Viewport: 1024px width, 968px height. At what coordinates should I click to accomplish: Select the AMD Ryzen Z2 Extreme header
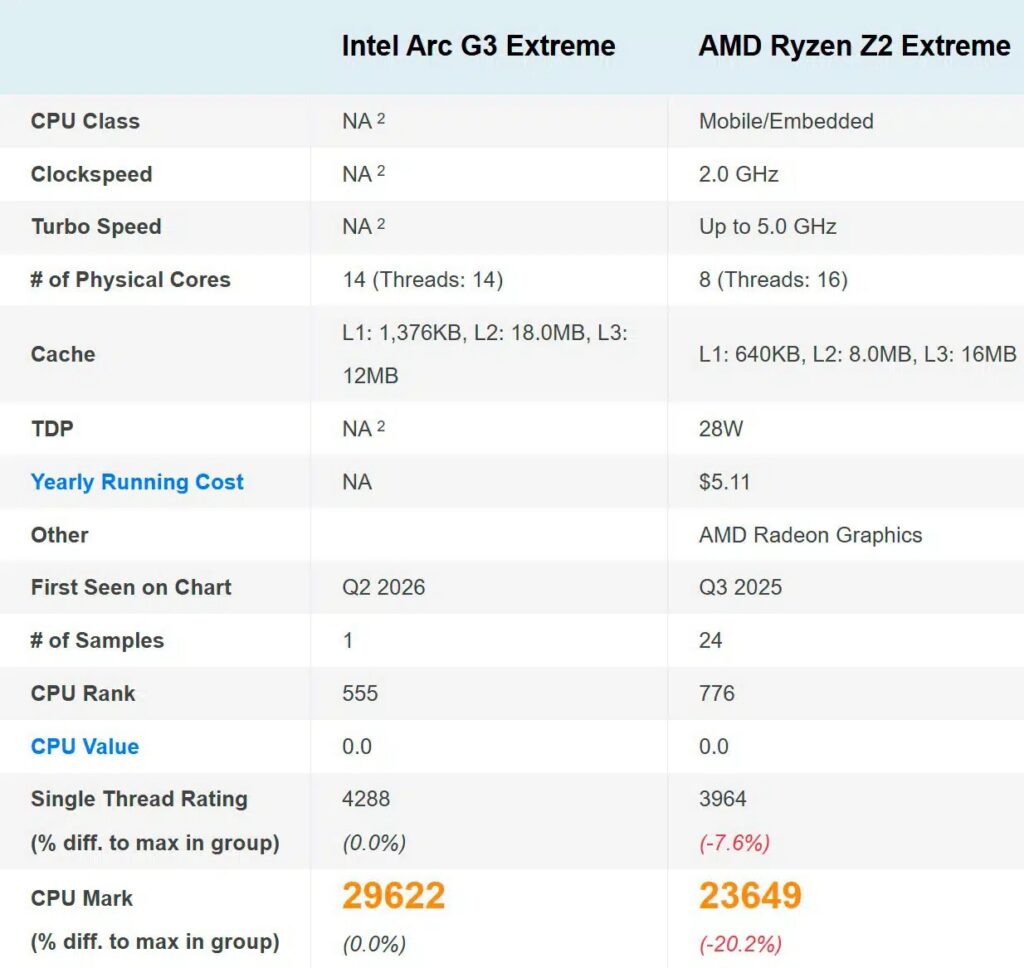[x=855, y=46]
